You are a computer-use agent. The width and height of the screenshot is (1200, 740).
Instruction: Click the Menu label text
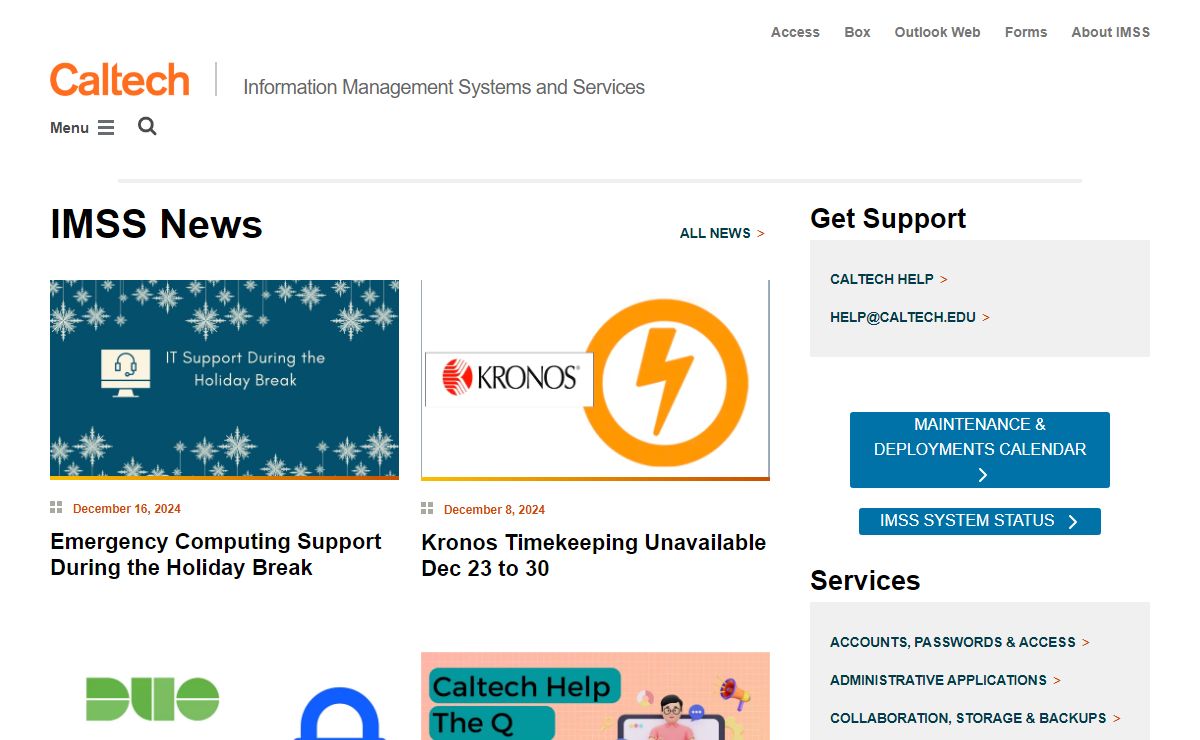coord(70,128)
